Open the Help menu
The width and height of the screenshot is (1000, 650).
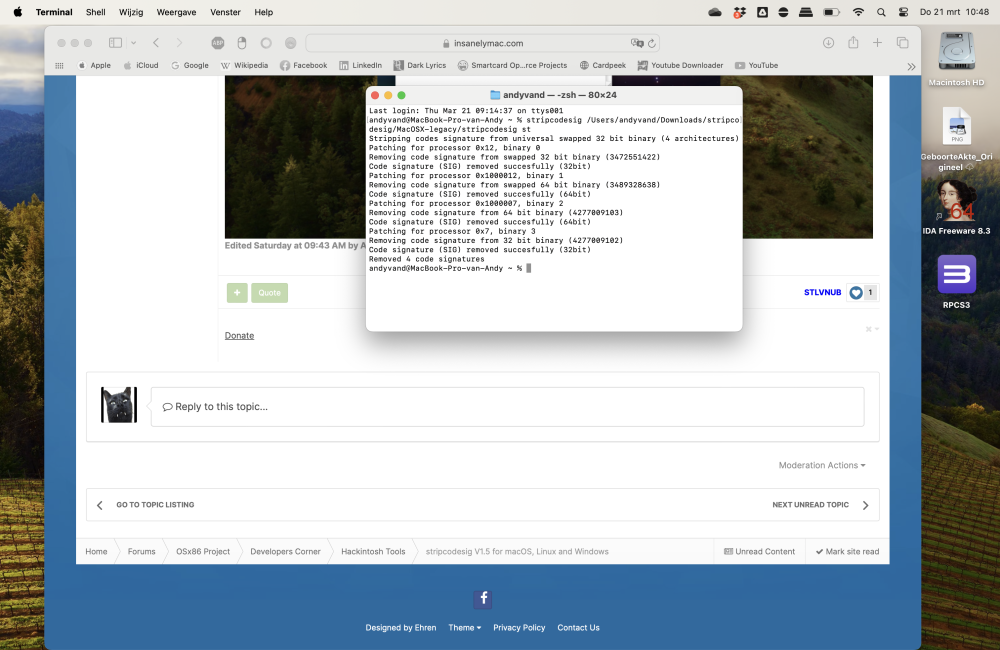pos(263,12)
